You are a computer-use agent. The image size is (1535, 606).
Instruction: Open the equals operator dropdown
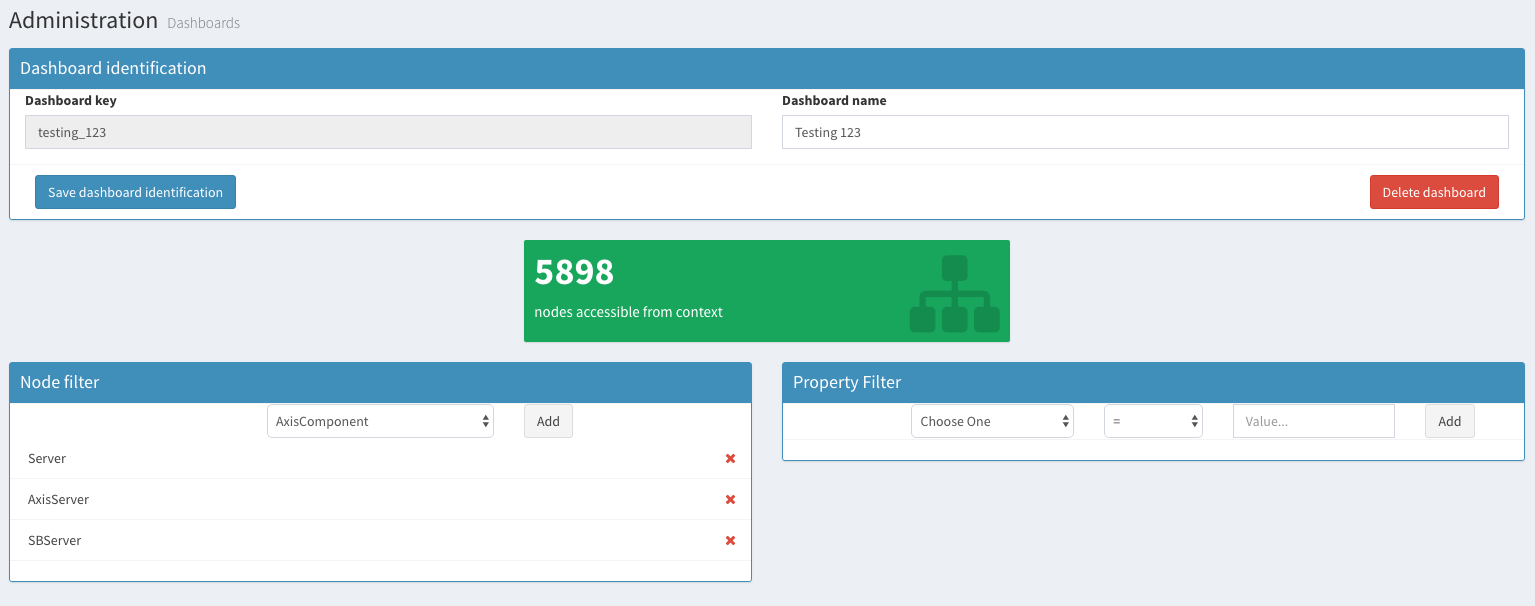click(x=1153, y=422)
